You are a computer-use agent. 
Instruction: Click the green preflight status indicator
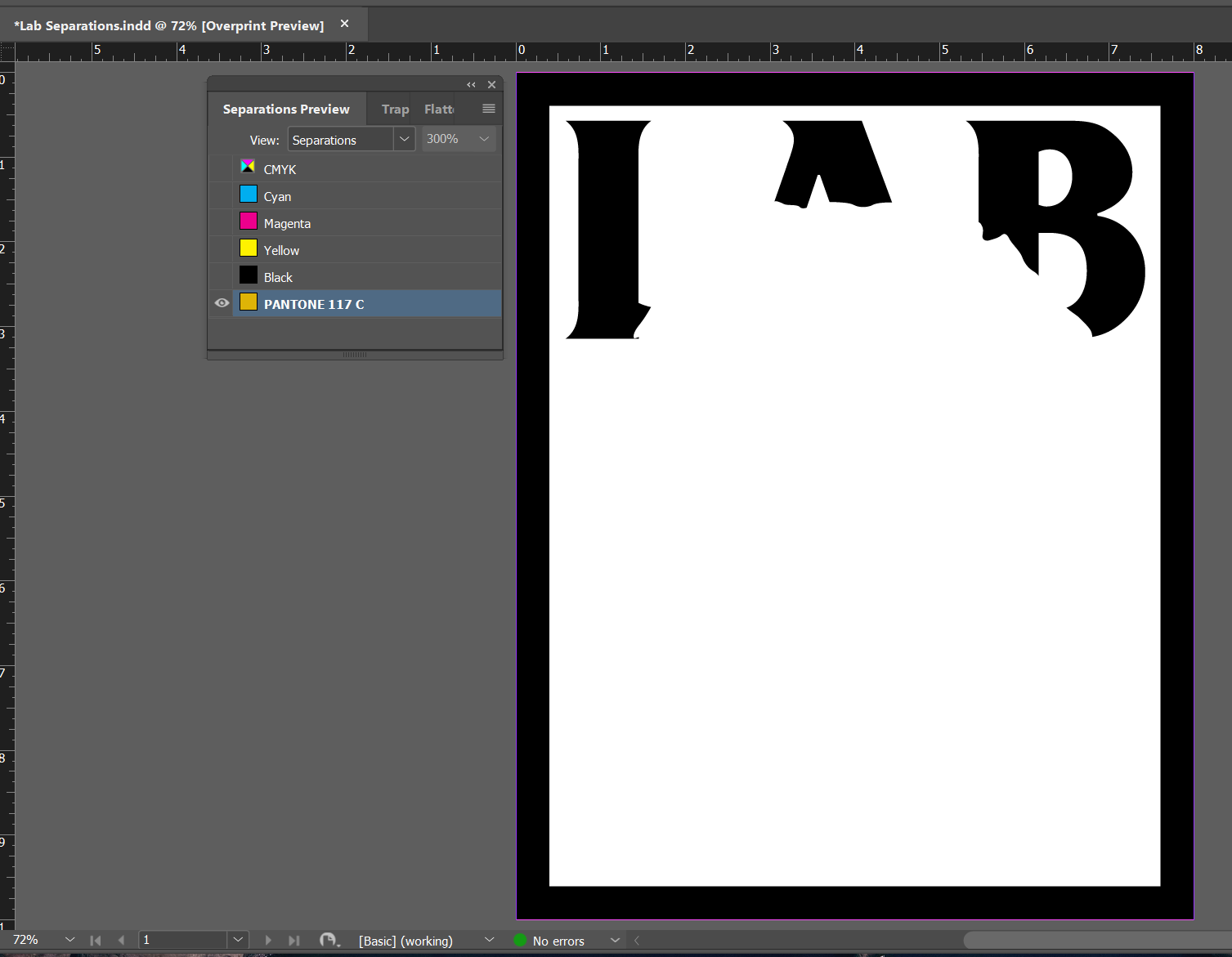click(520, 941)
